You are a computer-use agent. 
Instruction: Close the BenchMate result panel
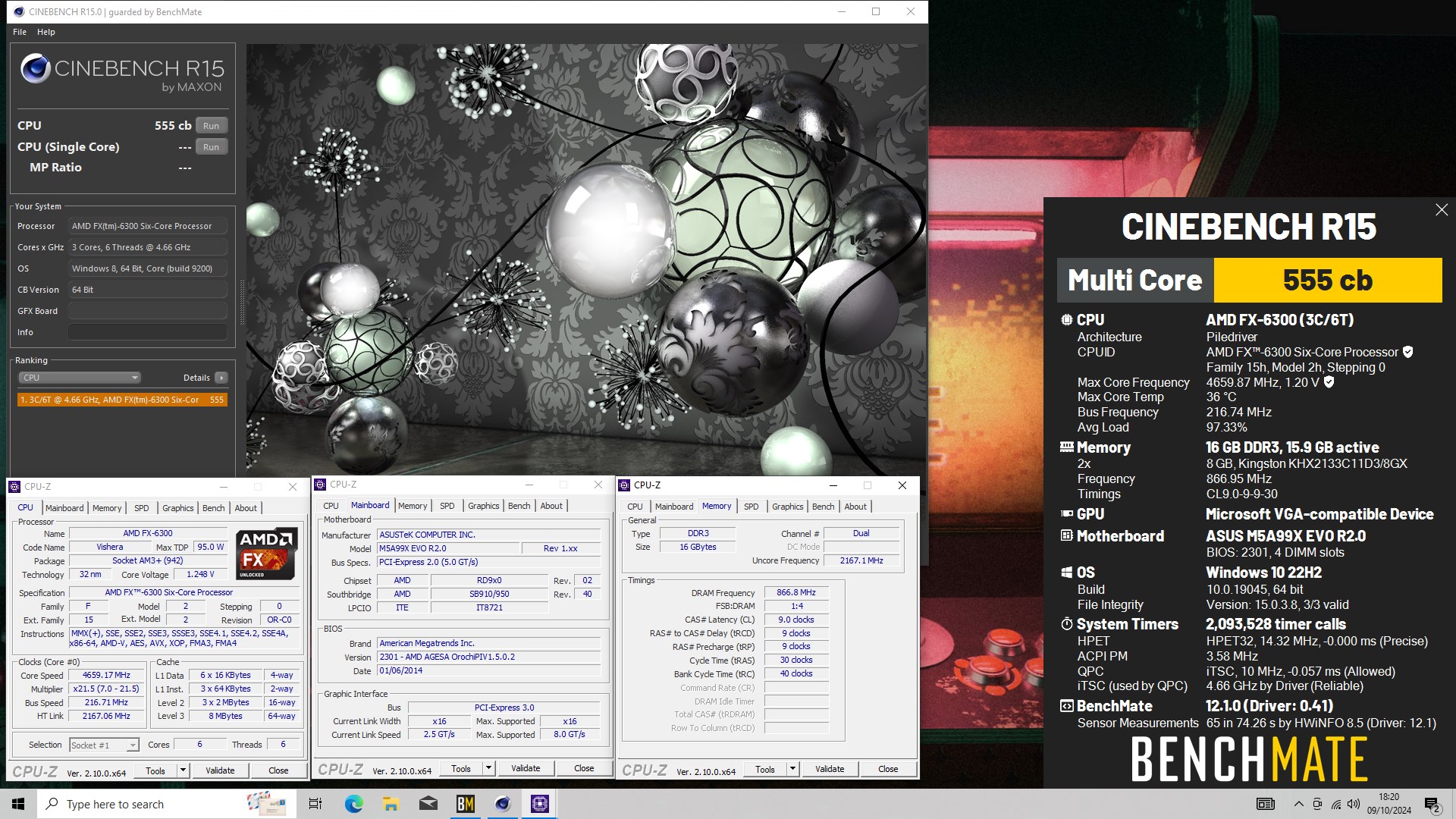tap(1442, 210)
